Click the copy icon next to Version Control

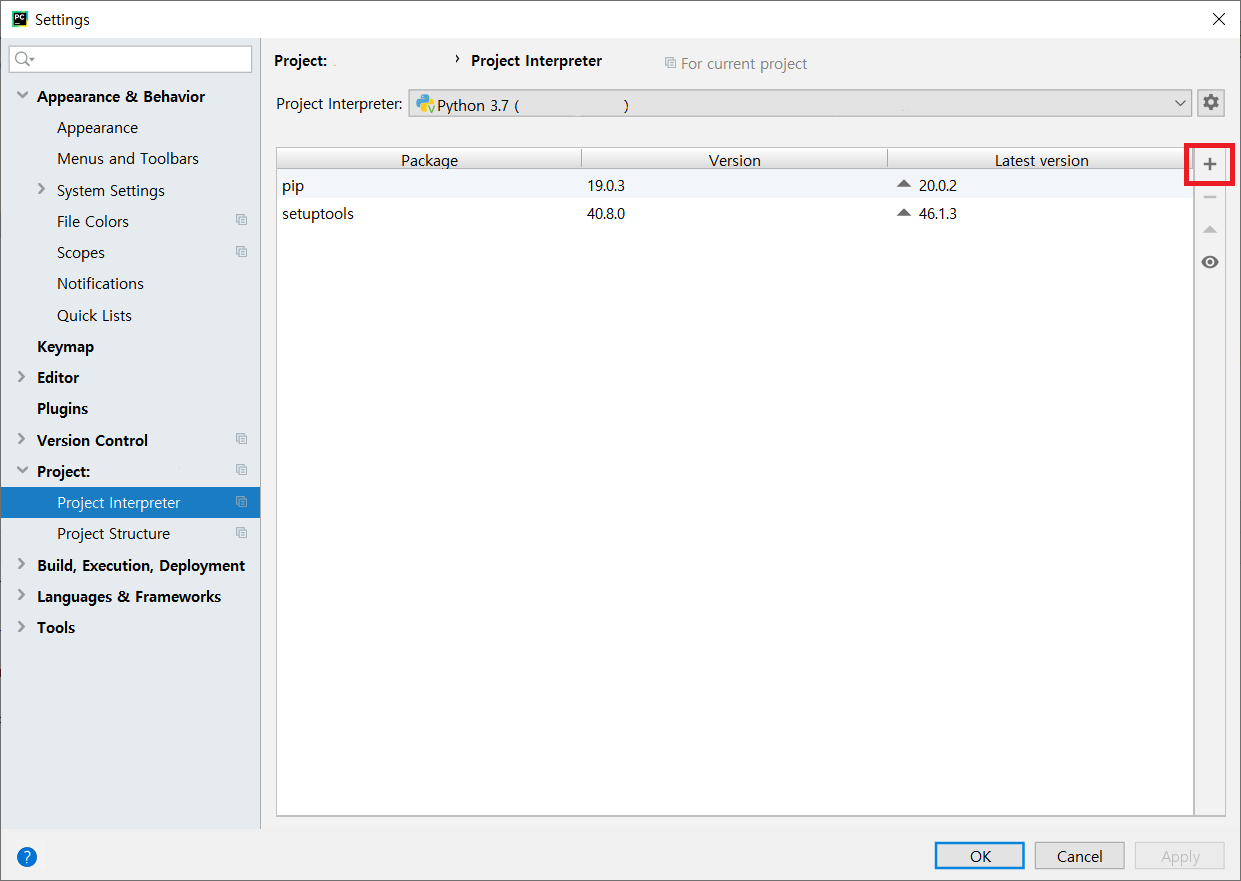pyautogui.click(x=241, y=439)
